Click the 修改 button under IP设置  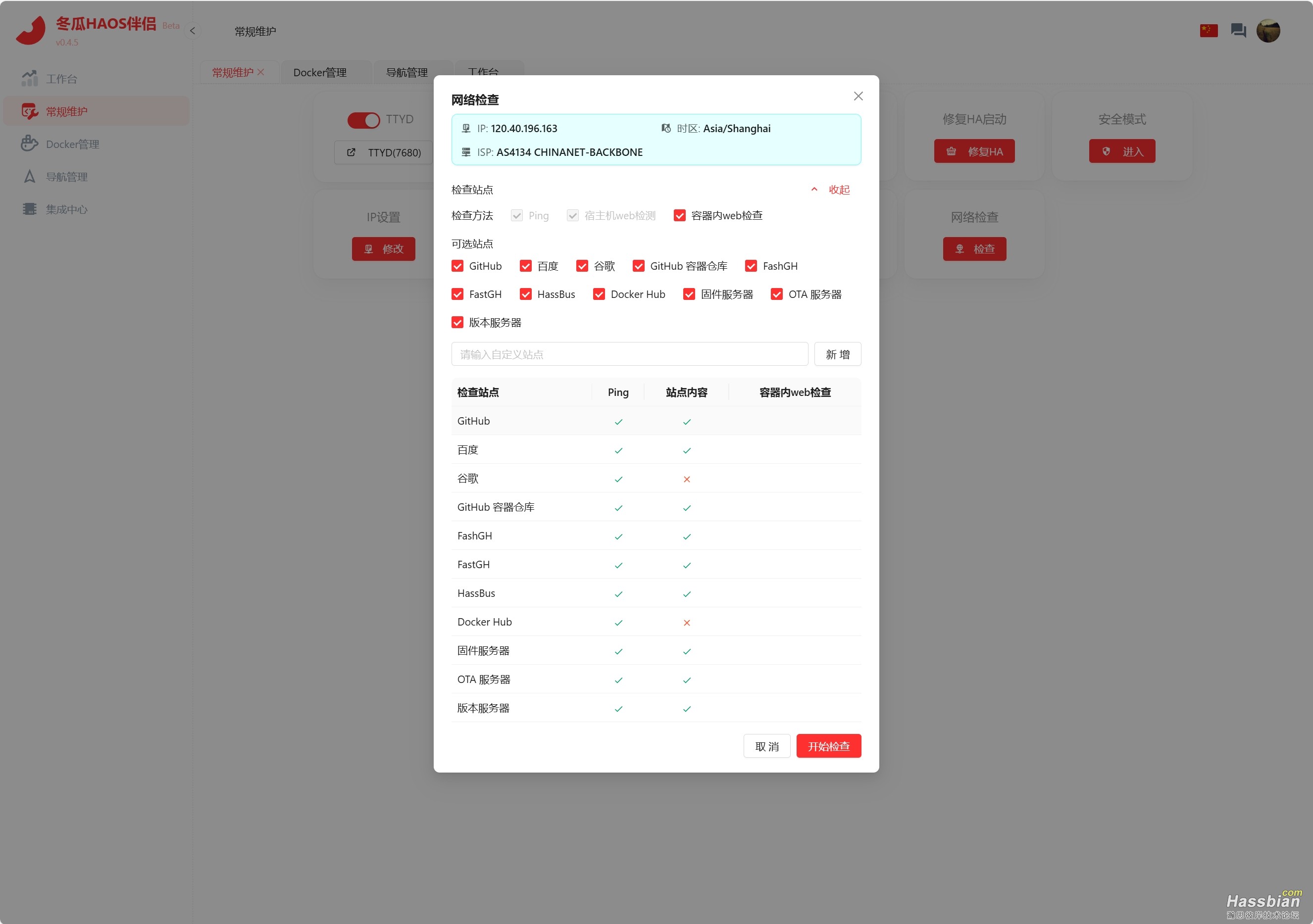point(384,249)
